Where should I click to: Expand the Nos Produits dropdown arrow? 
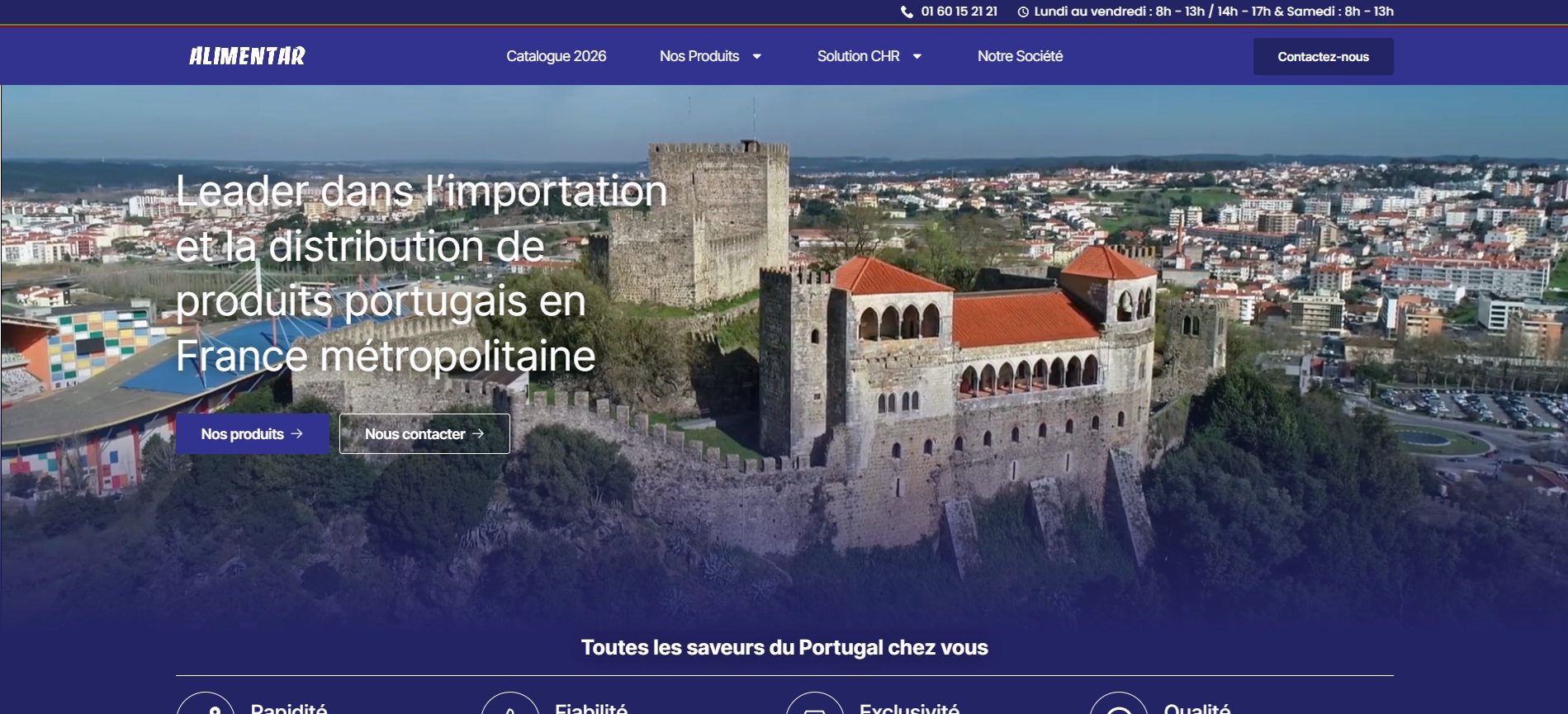(x=757, y=56)
